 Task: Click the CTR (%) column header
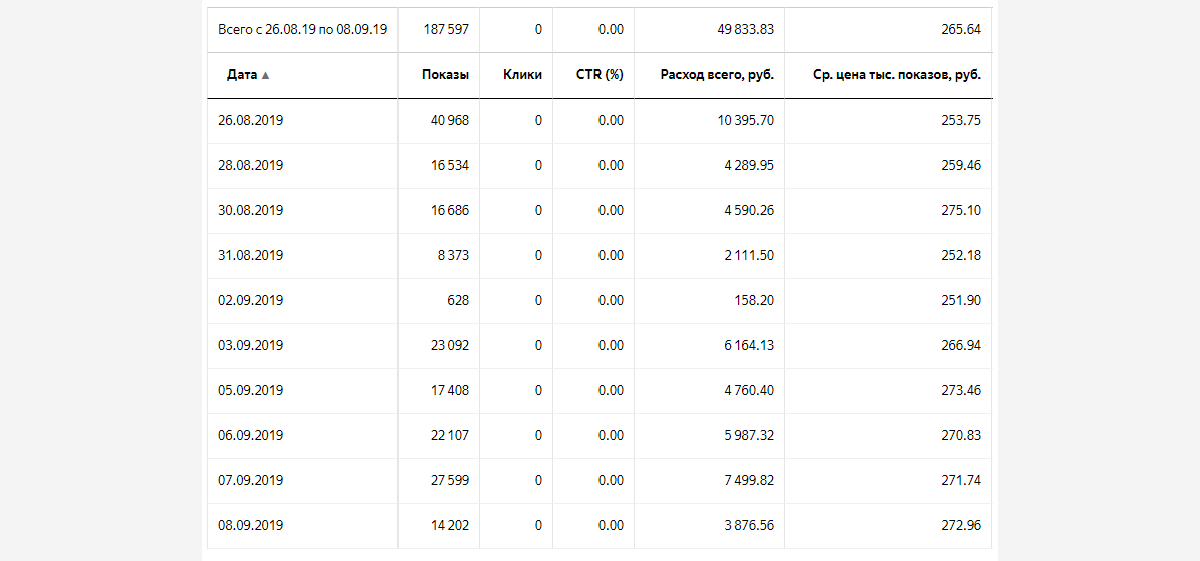click(600, 75)
